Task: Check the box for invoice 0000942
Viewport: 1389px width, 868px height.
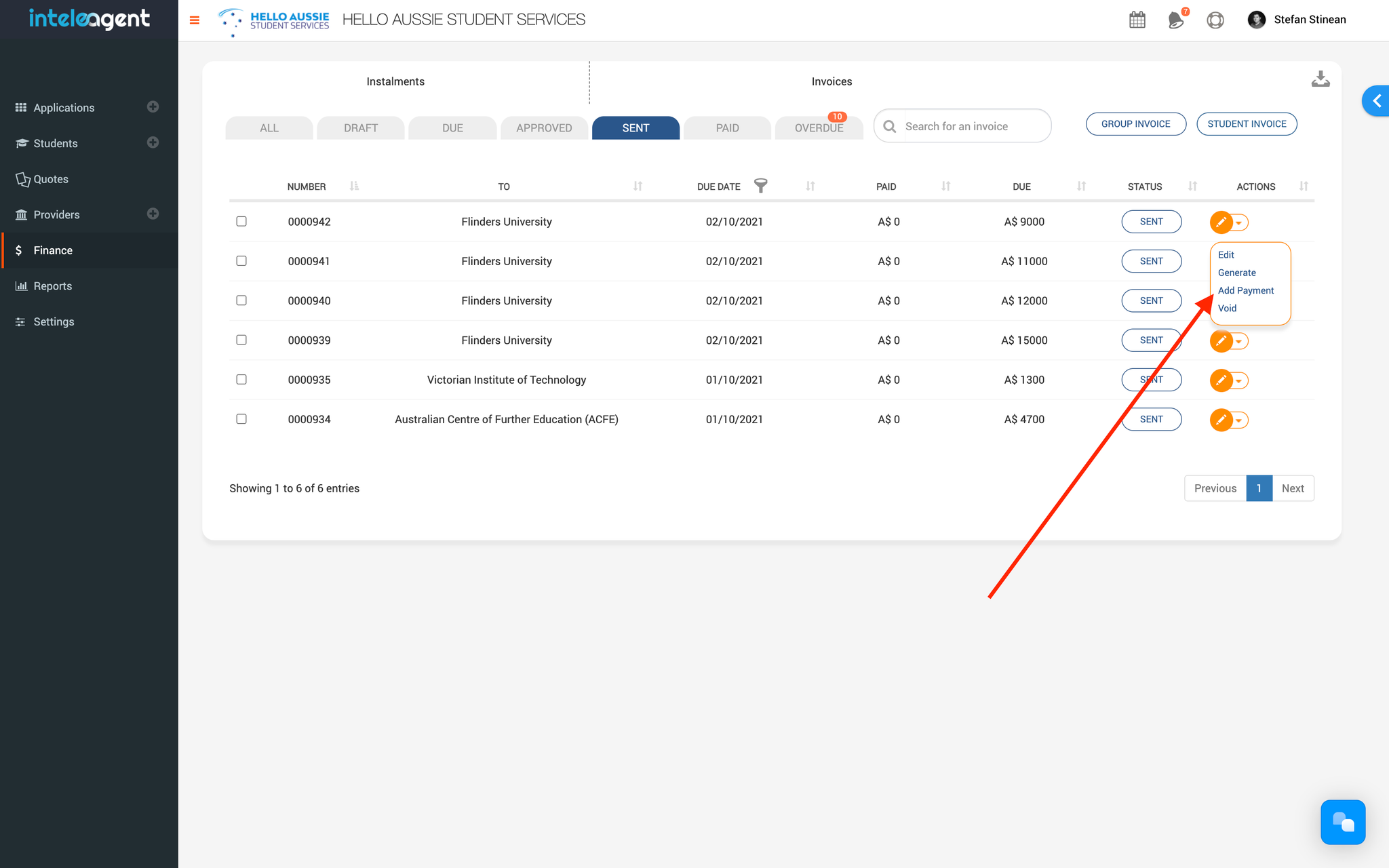Action: pyautogui.click(x=241, y=222)
